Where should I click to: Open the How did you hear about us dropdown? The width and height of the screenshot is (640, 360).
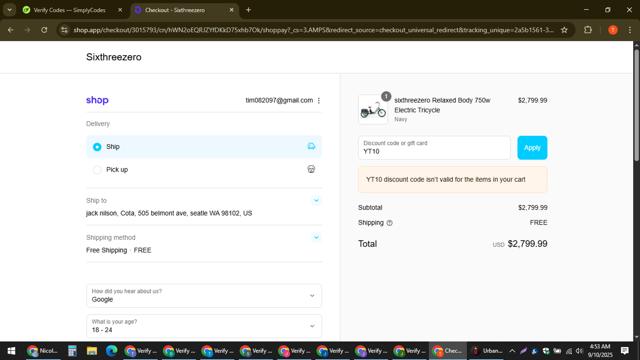coord(204,296)
